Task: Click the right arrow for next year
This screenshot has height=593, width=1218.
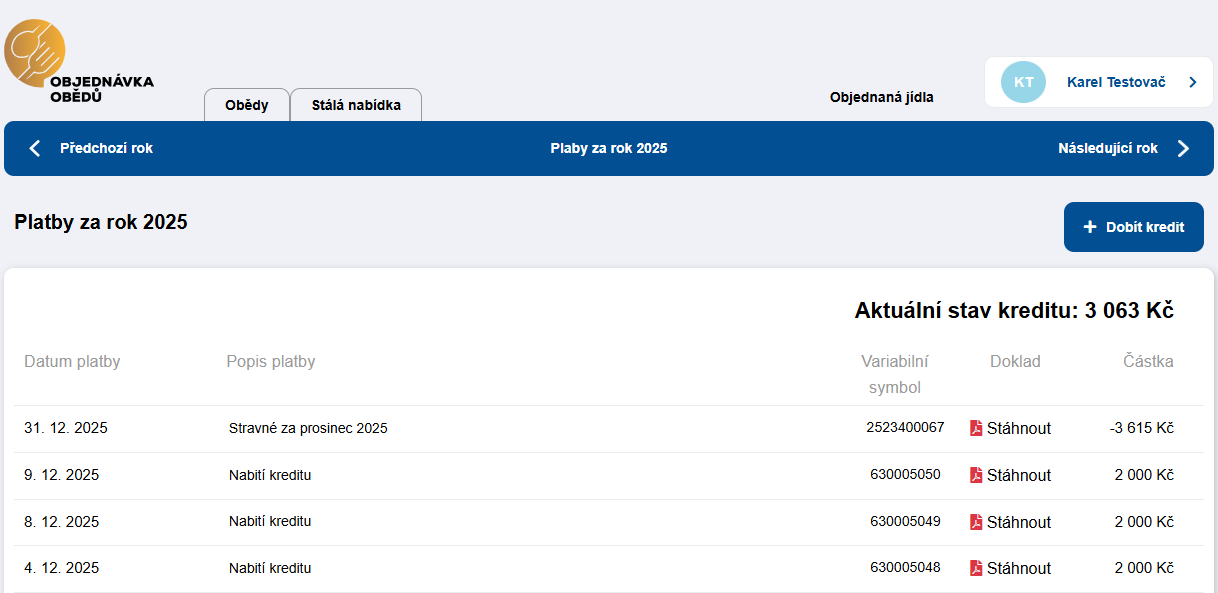Action: [1183, 149]
